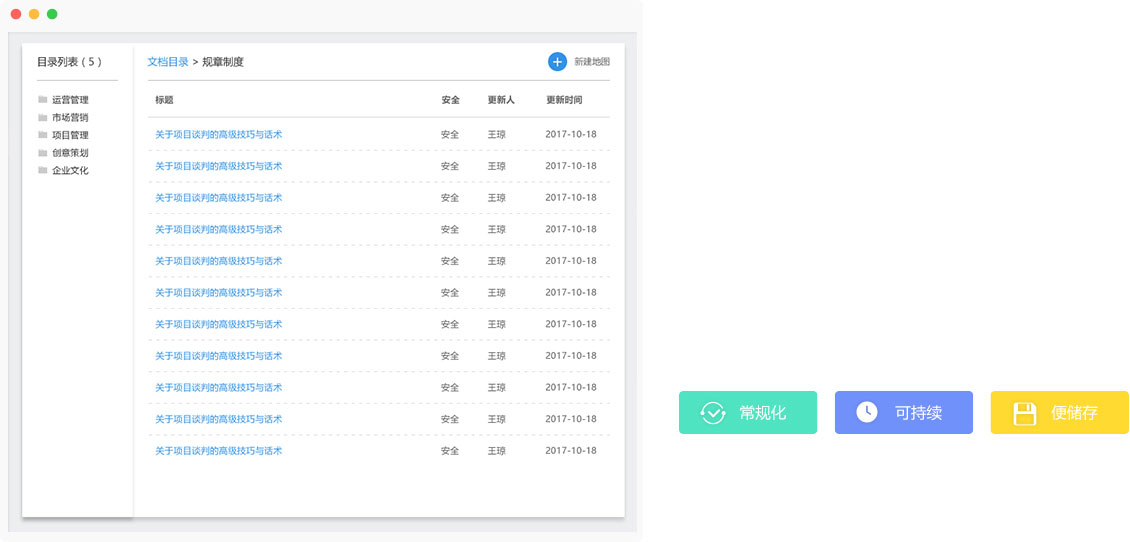Click the 更新人 column header
The height and width of the screenshot is (542, 1130).
pos(501,100)
